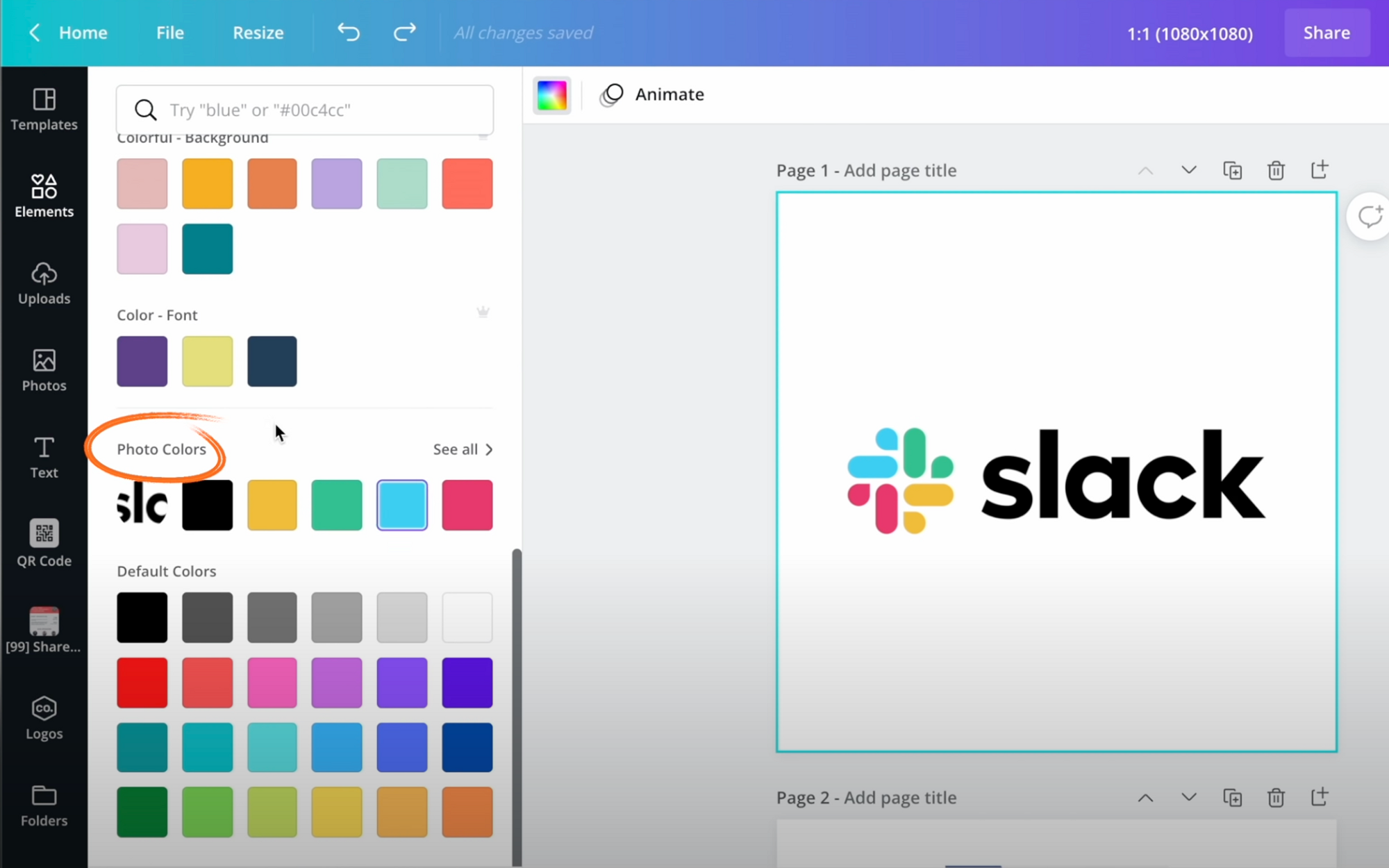Open the Folders sidebar panel

(44, 806)
